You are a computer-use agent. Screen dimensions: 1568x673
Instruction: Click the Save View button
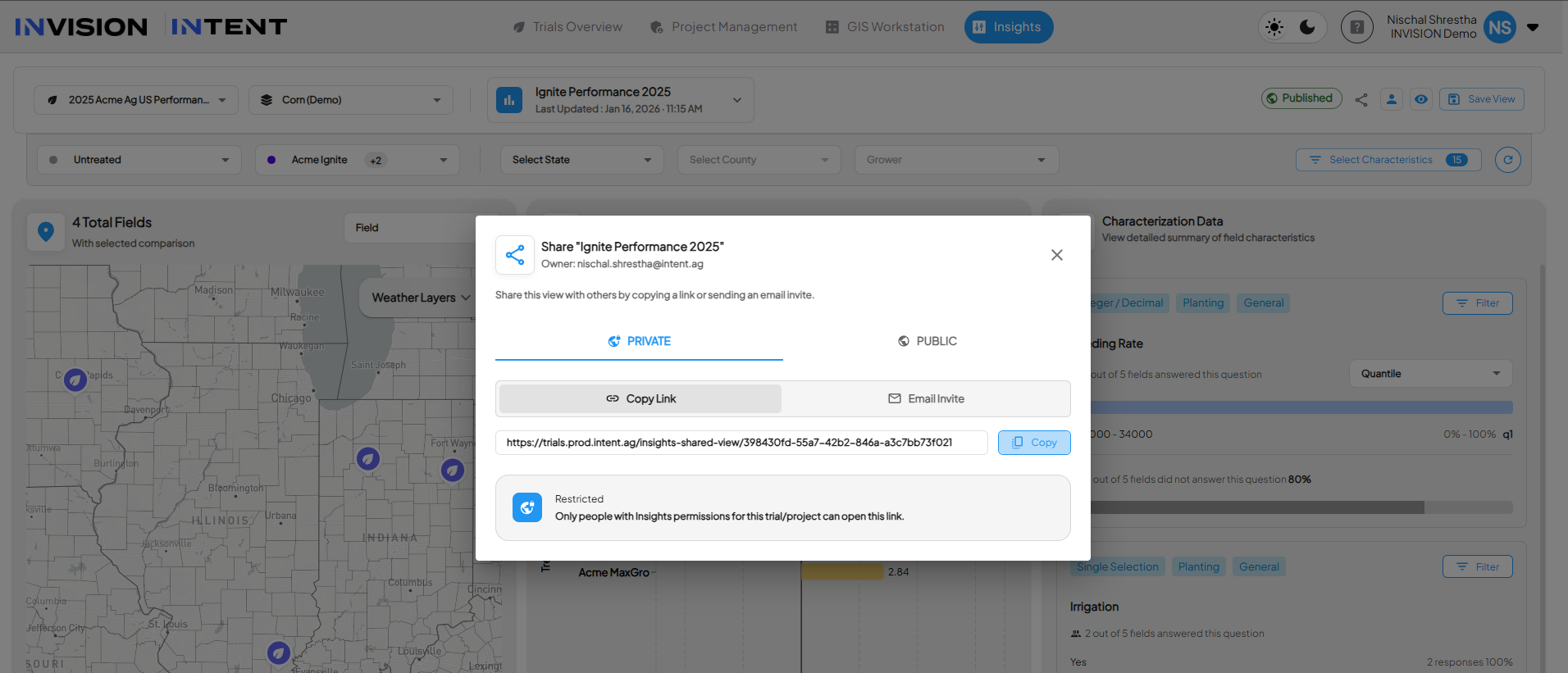1482,99
